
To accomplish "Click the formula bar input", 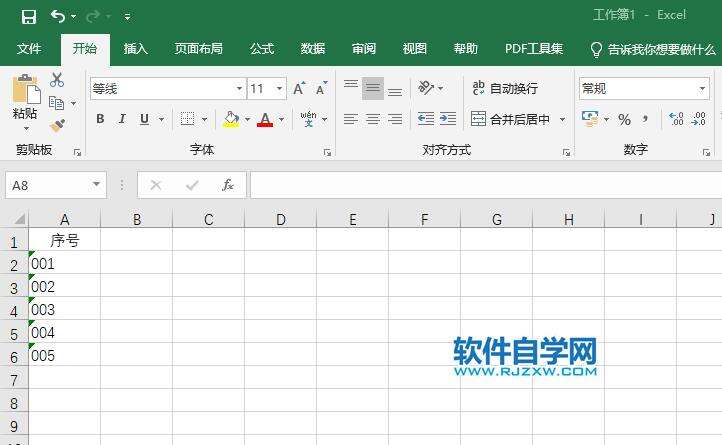I will (x=486, y=185).
